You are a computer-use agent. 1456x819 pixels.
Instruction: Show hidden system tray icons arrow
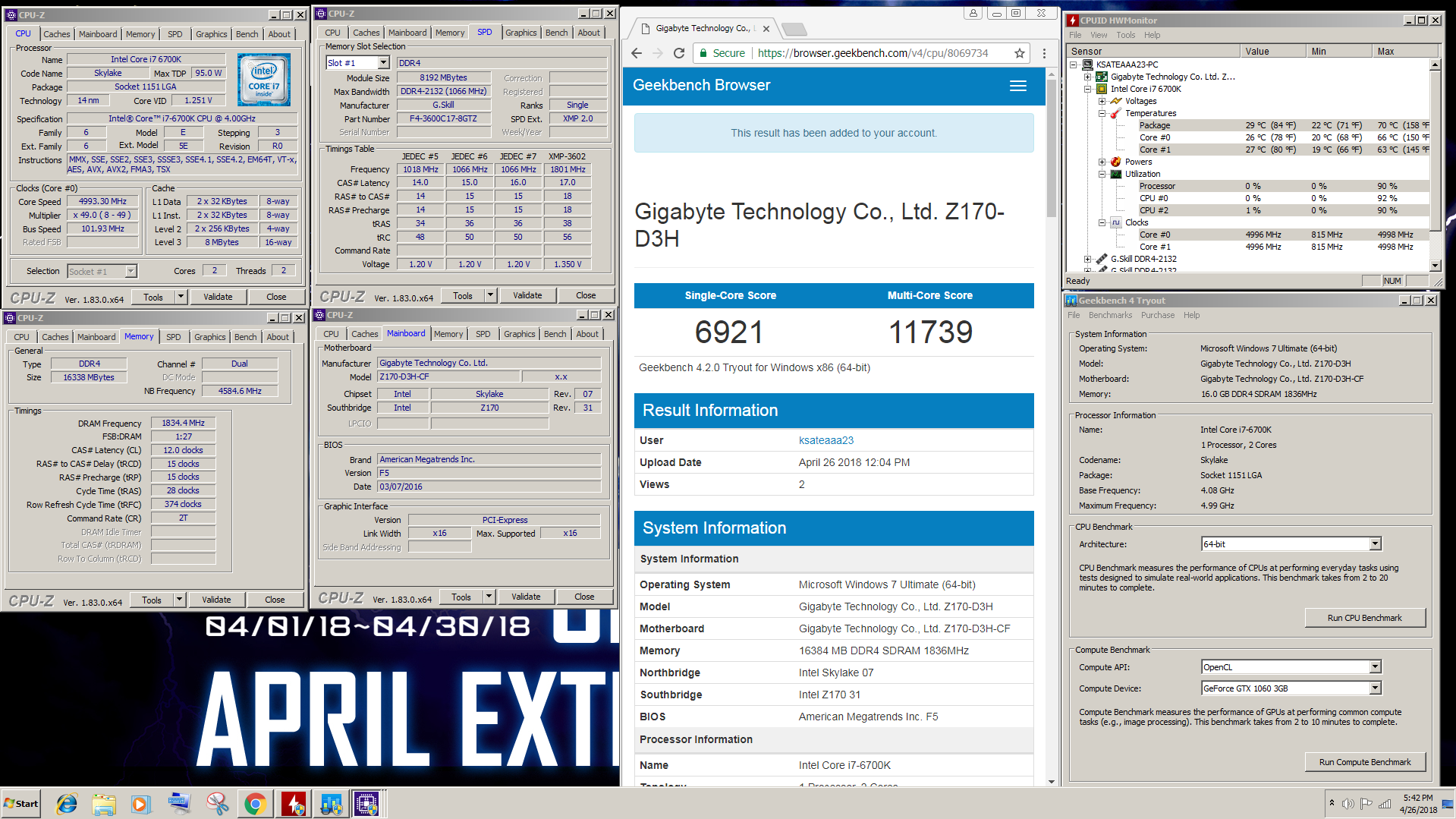point(1332,803)
